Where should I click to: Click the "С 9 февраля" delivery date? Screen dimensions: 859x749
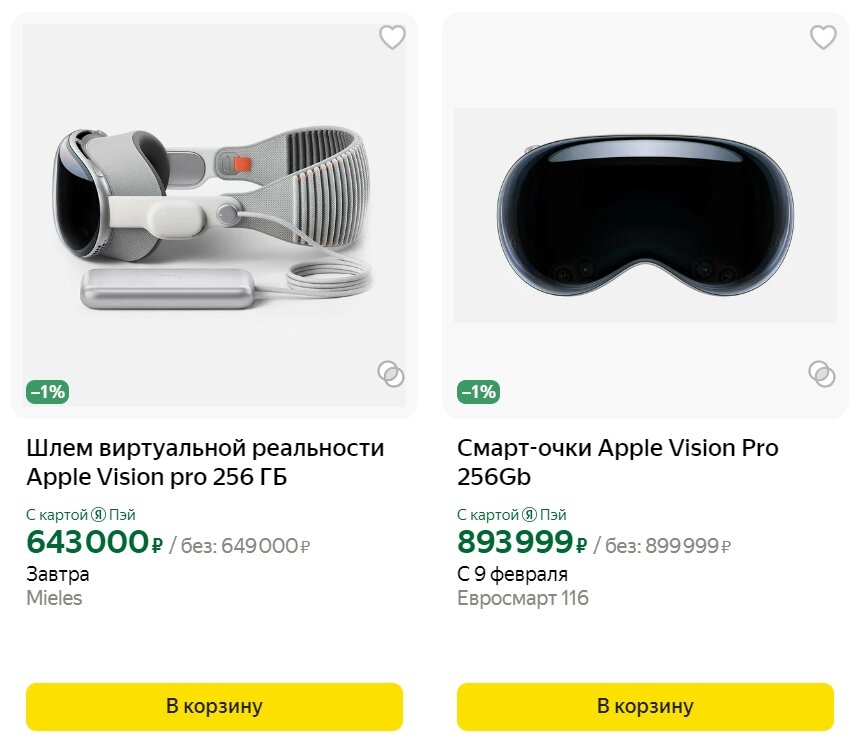click(x=512, y=574)
